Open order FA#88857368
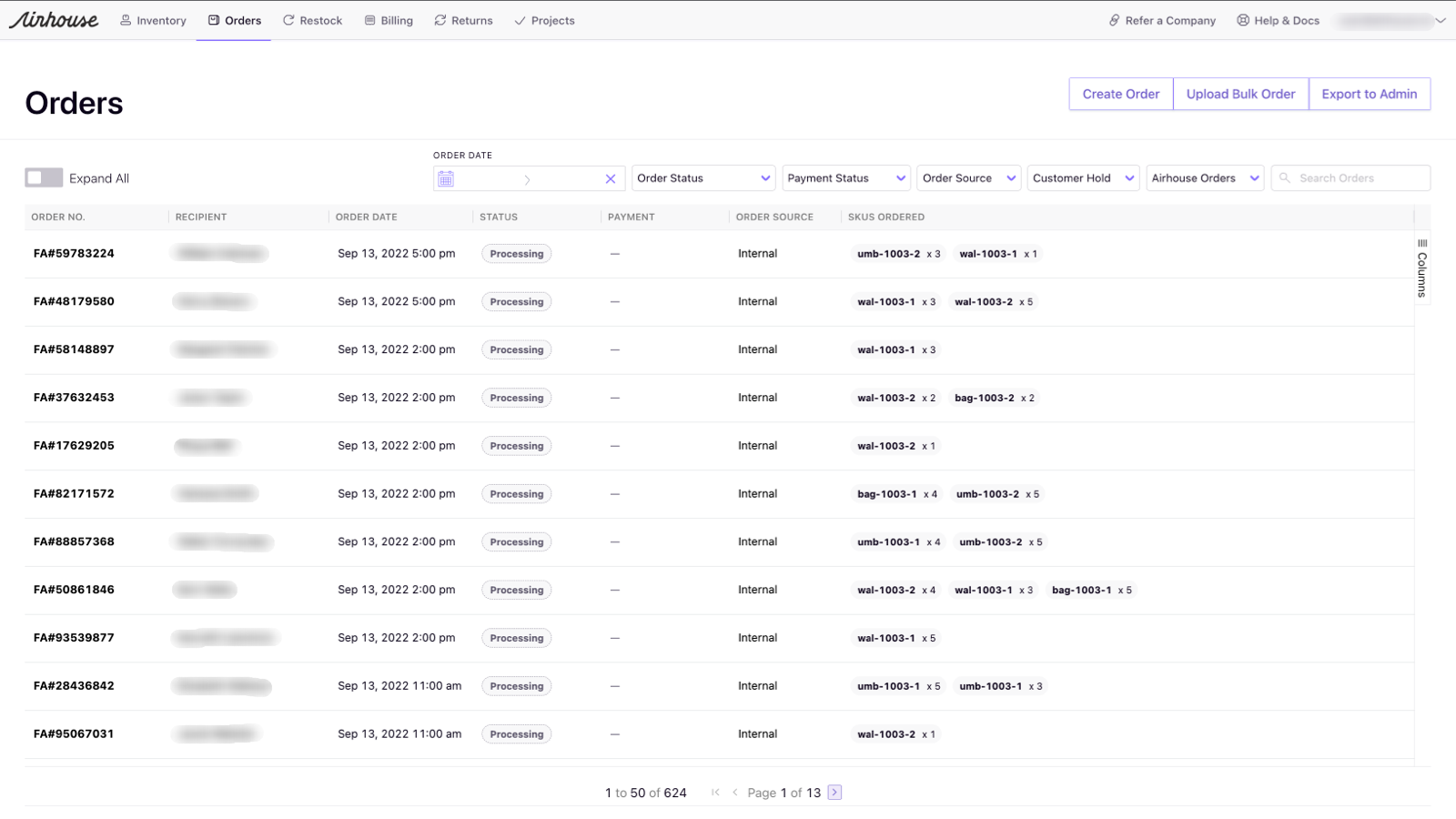1456x819 pixels. point(74,541)
